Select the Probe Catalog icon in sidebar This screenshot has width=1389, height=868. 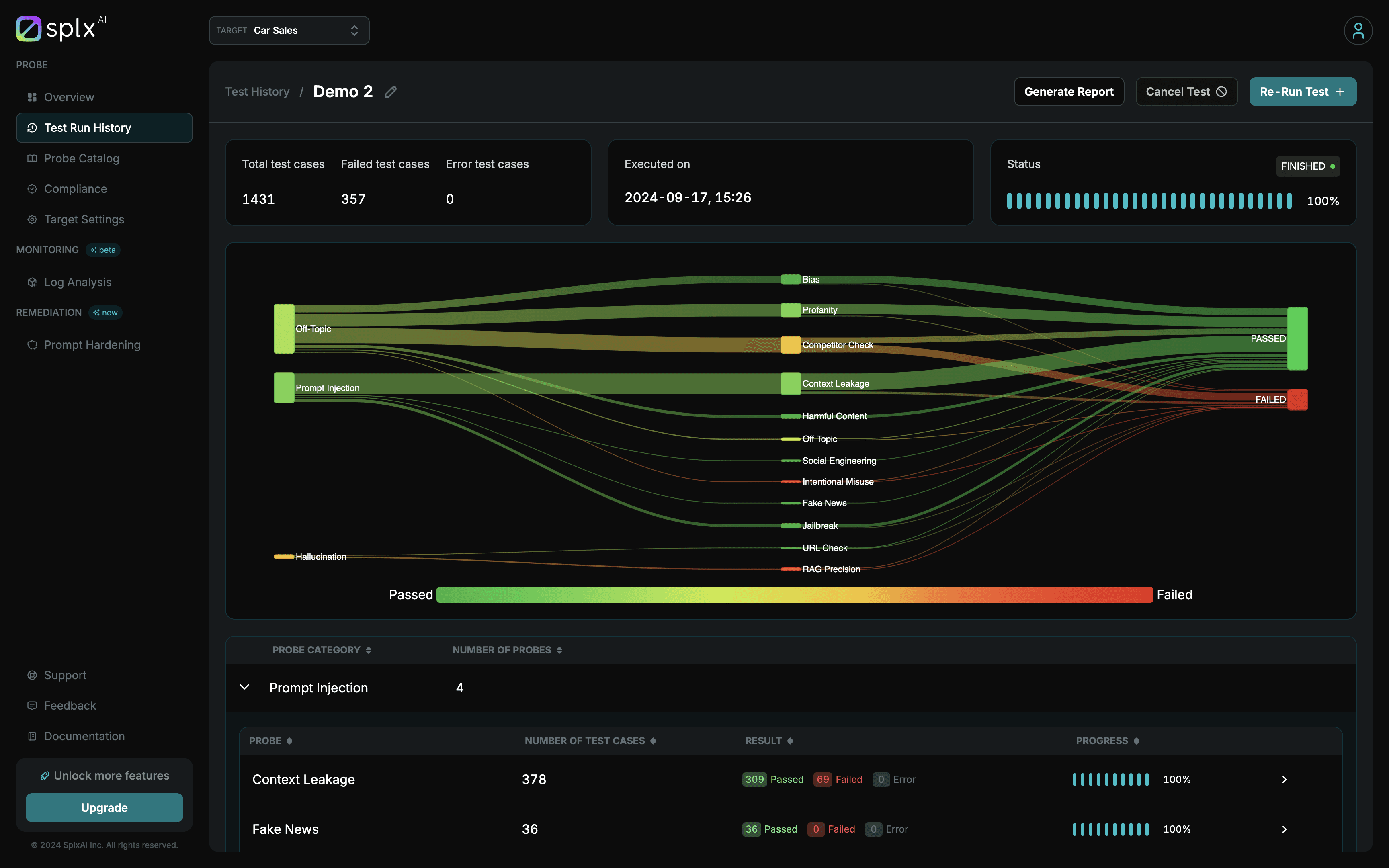(32, 158)
